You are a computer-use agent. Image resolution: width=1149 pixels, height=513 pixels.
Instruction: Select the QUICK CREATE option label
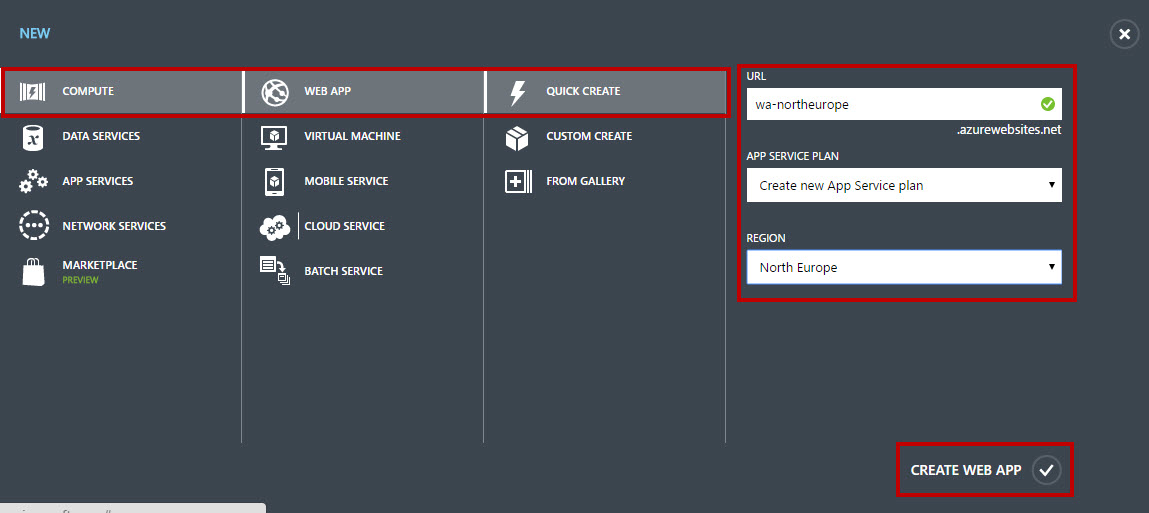click(x=583, y=92)
